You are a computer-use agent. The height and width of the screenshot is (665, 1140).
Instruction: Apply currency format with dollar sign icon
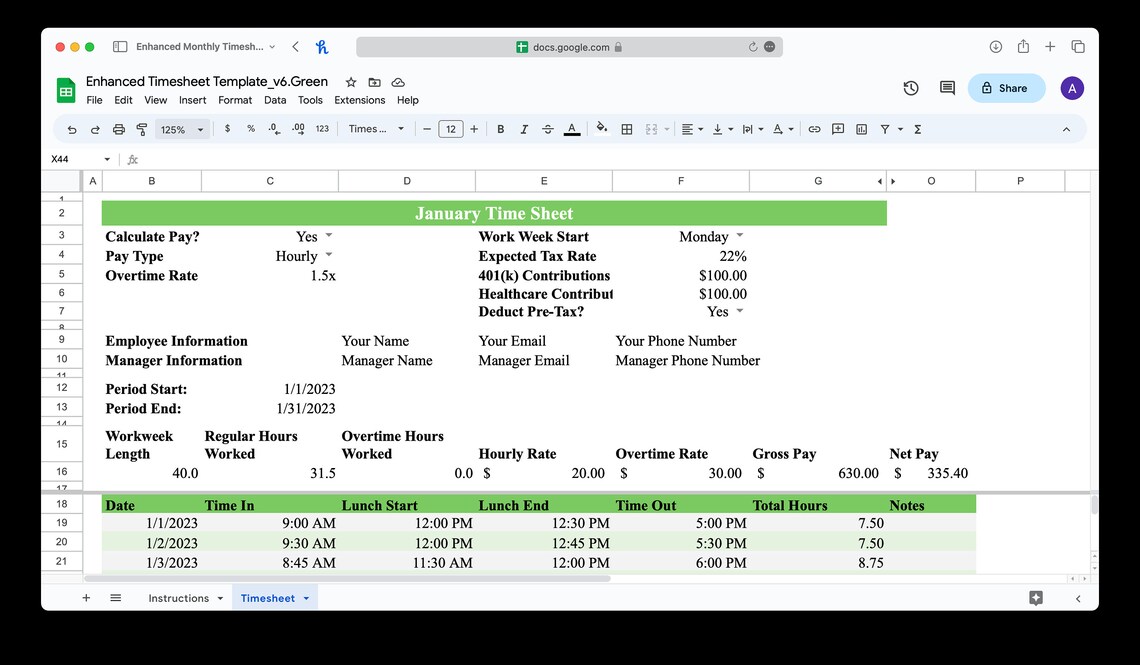point(226,129)
